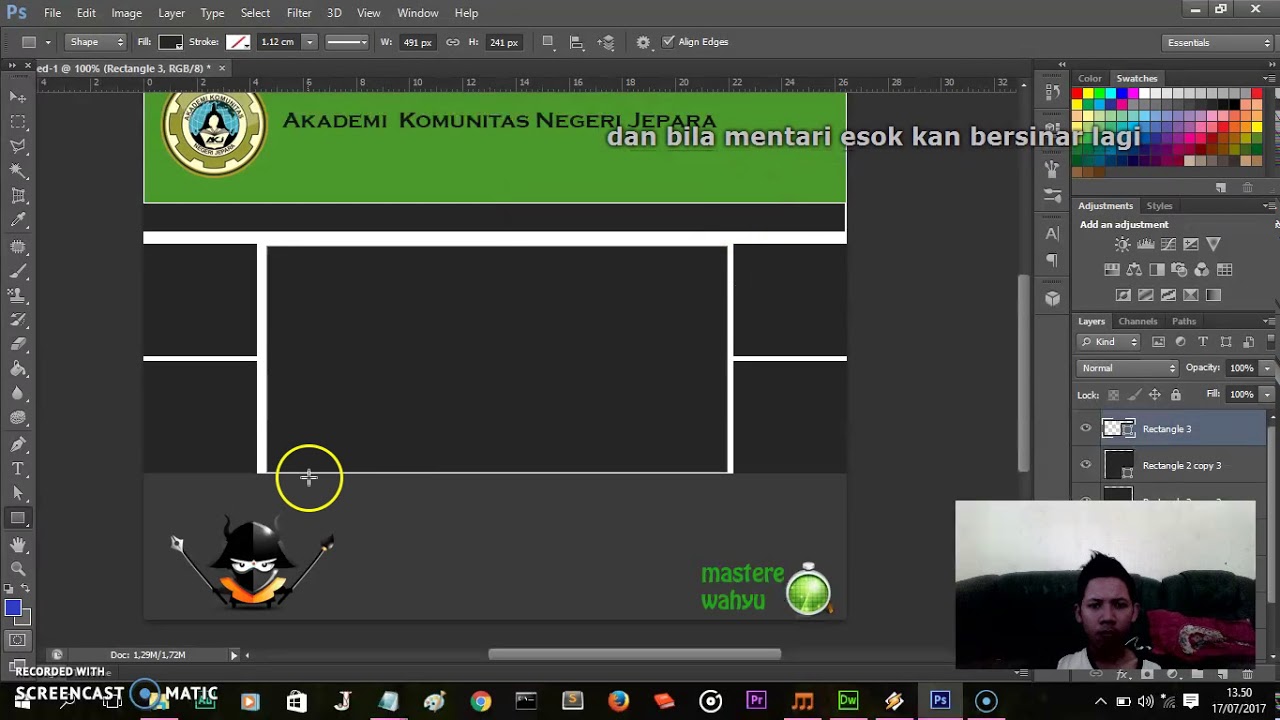Open the shape geometry options gear
1280x720 pixels.
click(x=643, y=42)
